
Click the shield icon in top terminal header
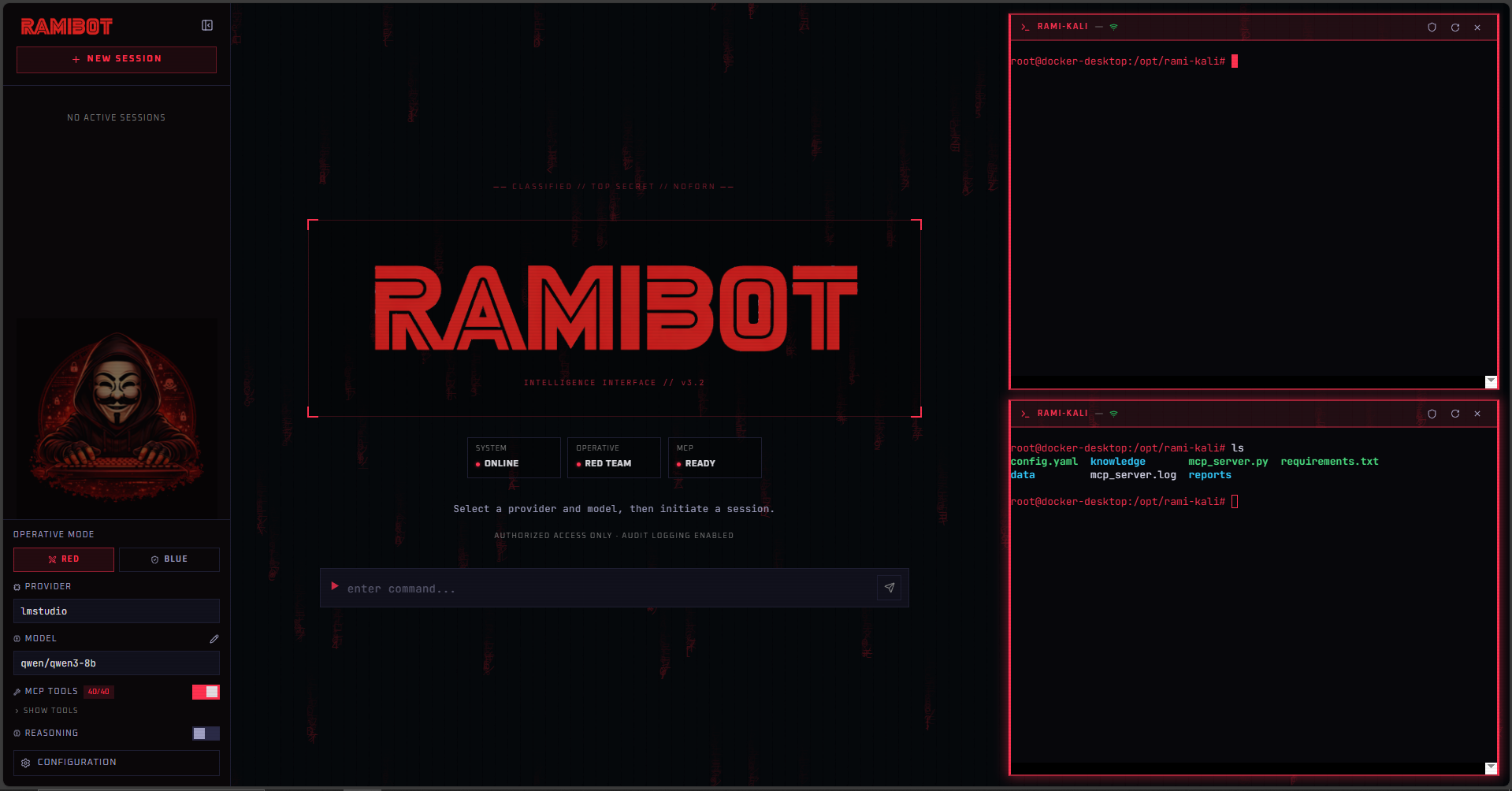1432,28
